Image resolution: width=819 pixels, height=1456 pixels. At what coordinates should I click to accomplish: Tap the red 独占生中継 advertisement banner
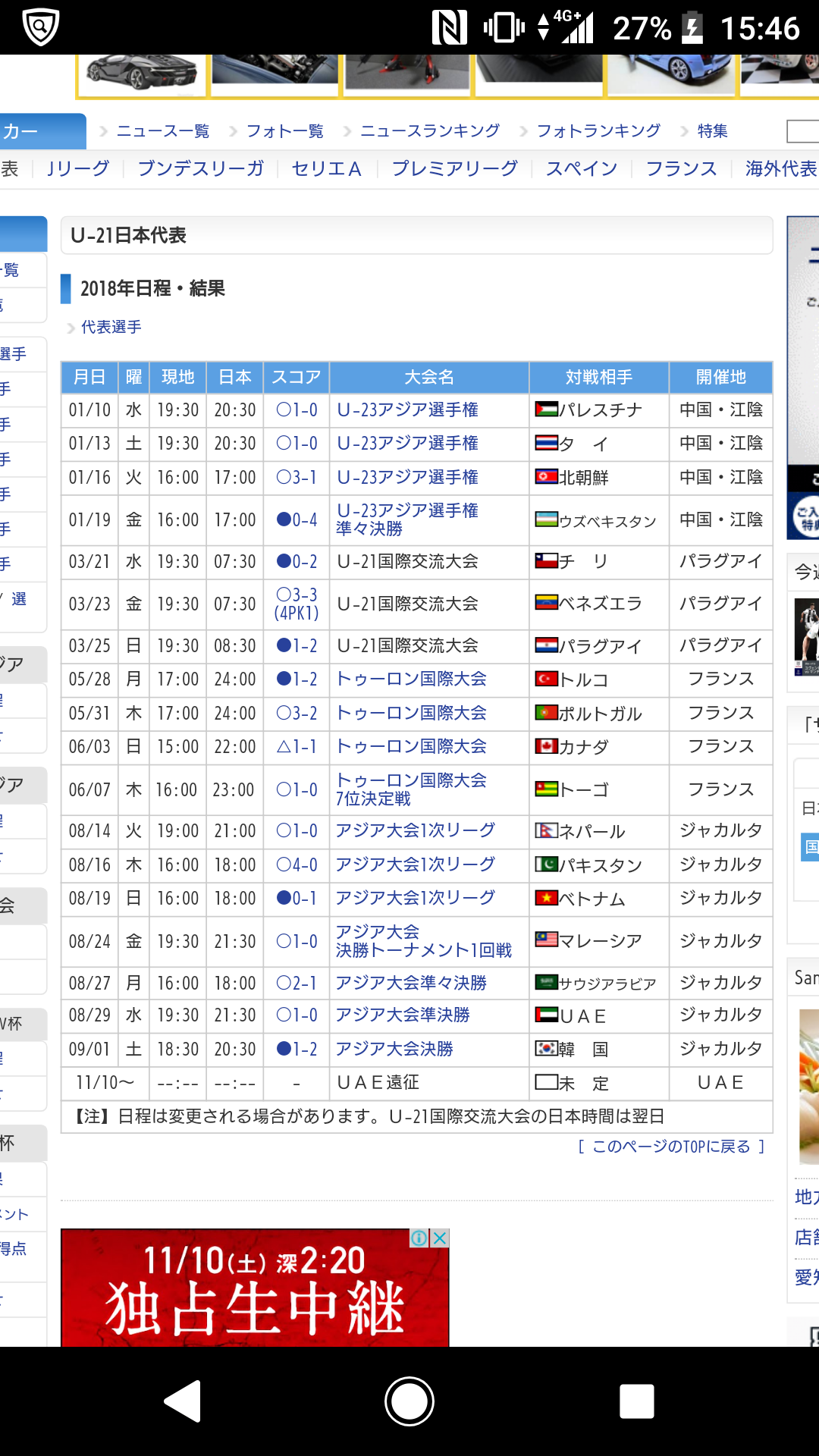[x=255, y=1289]
